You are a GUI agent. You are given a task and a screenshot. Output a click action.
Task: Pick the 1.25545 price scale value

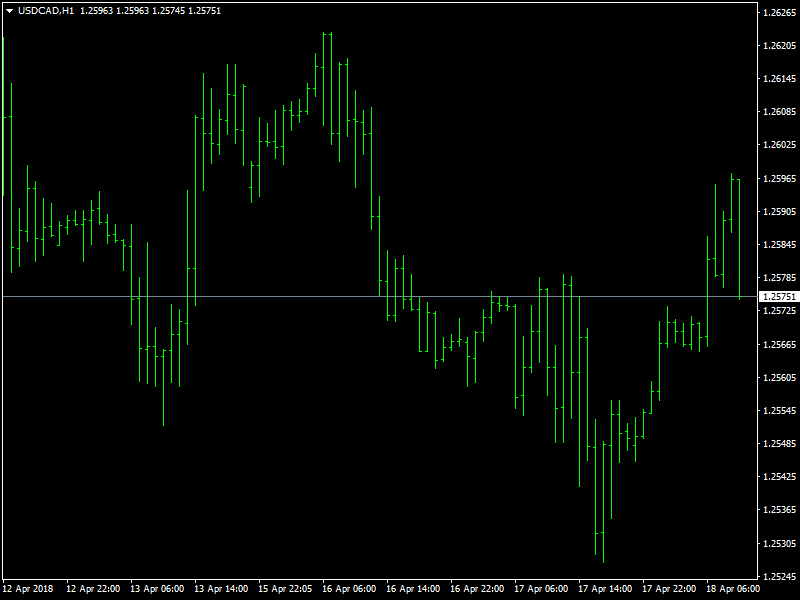point(779,411)
